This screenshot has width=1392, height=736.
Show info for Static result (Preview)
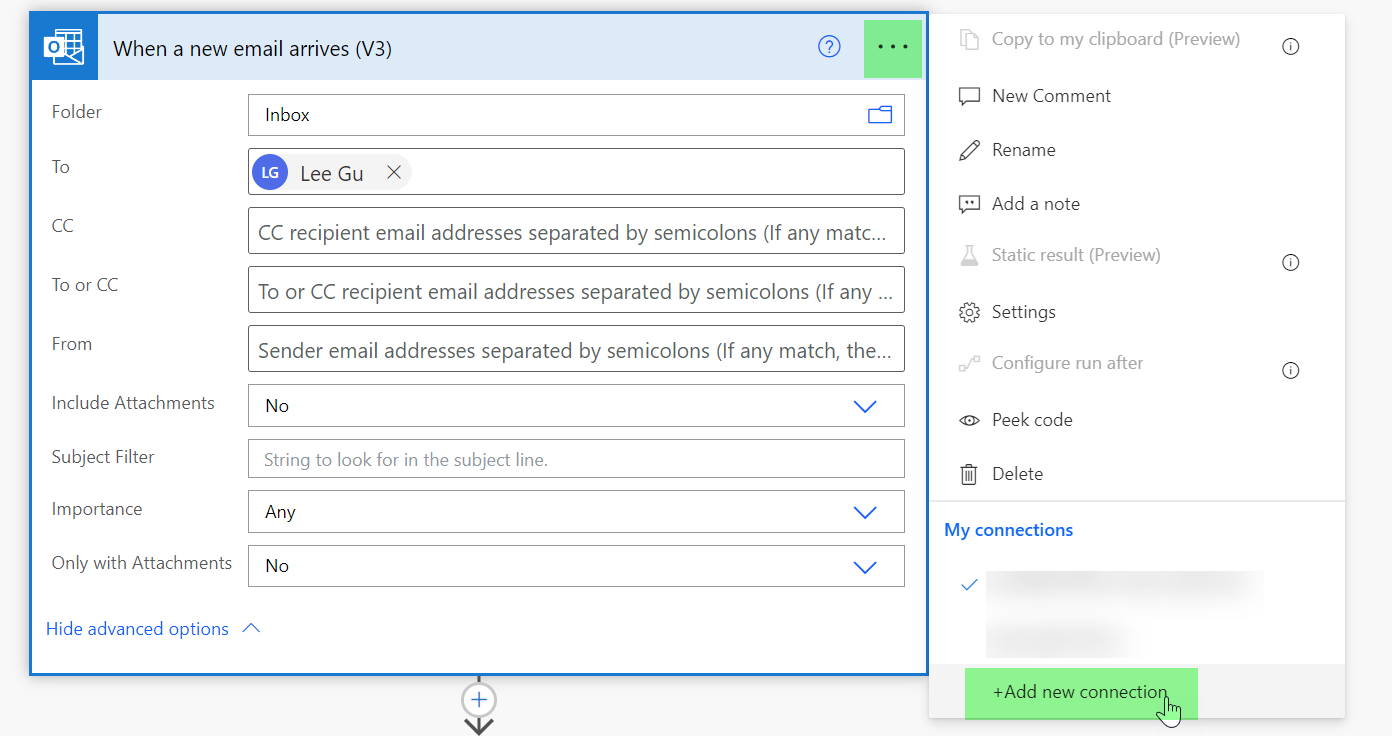(1291, 262)
